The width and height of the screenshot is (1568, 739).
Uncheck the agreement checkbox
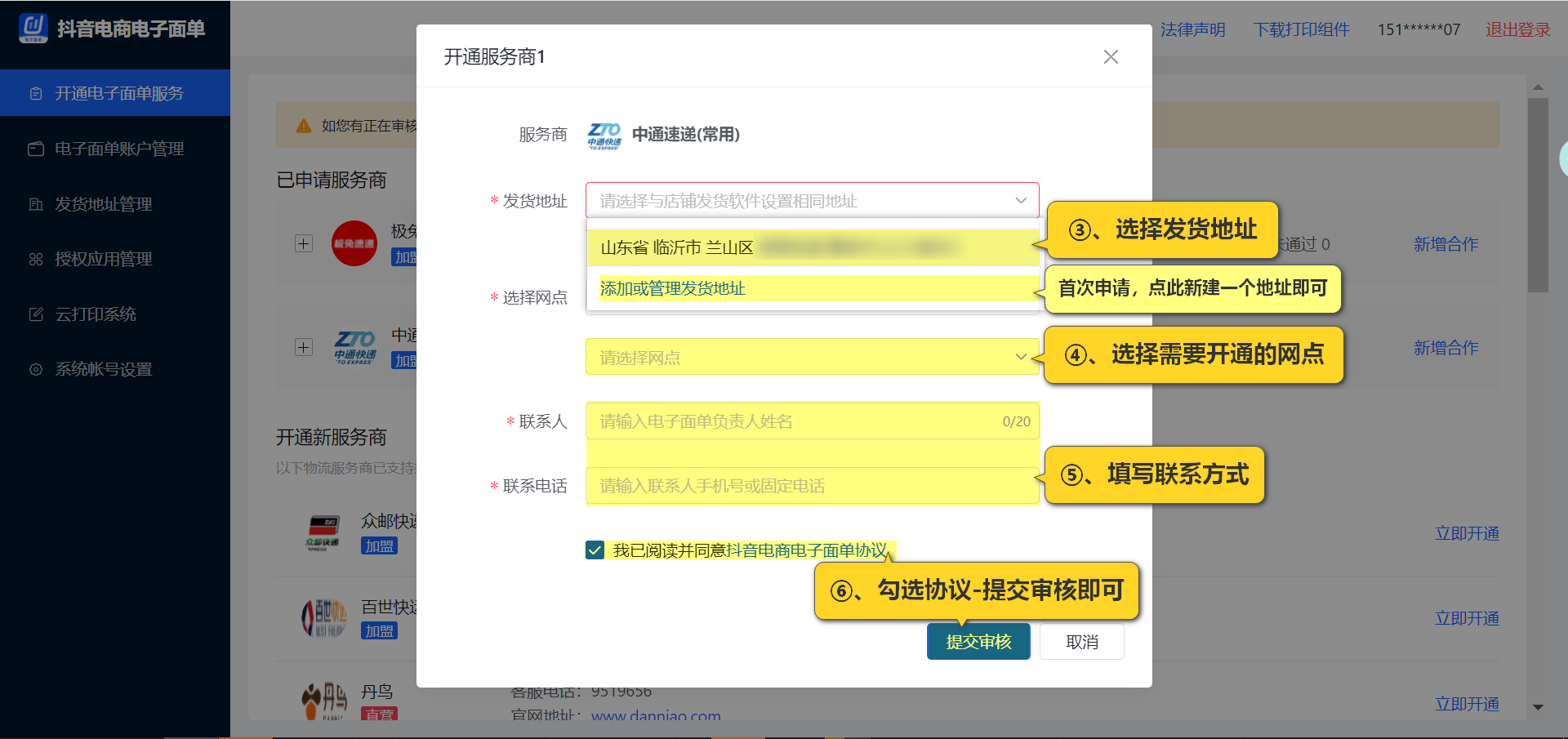[x=595, y=550]
